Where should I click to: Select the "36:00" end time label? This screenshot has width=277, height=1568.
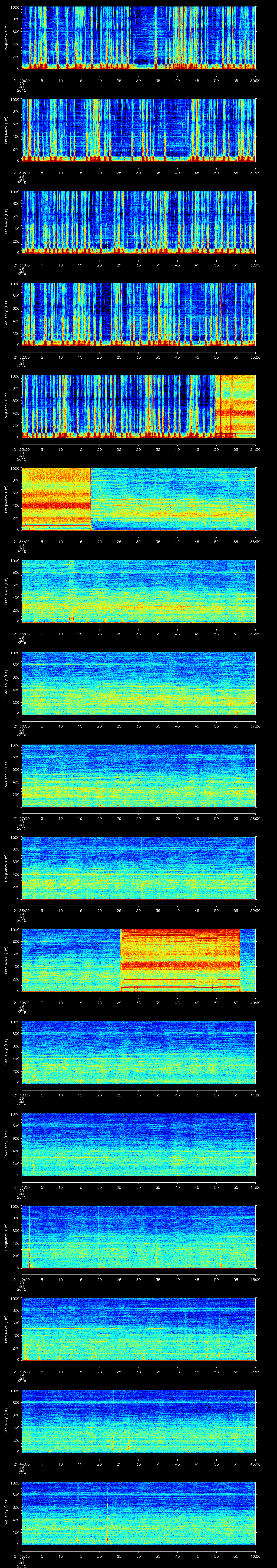point(256,634)
